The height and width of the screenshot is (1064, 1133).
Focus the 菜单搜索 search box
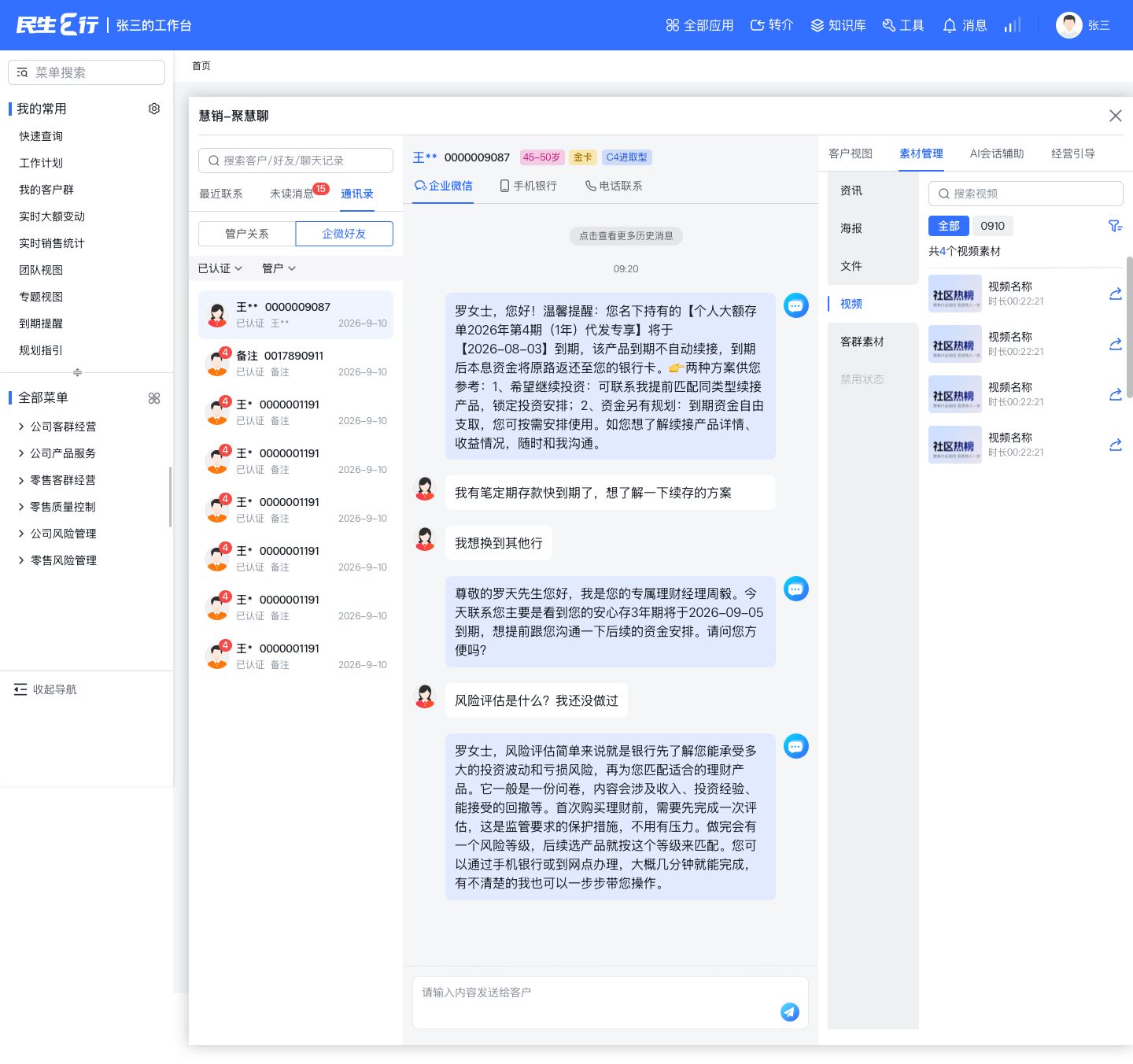point(87,72)
